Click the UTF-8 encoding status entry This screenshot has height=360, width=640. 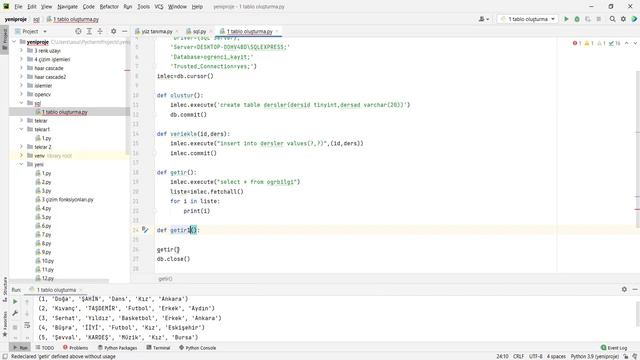point(536,356)
